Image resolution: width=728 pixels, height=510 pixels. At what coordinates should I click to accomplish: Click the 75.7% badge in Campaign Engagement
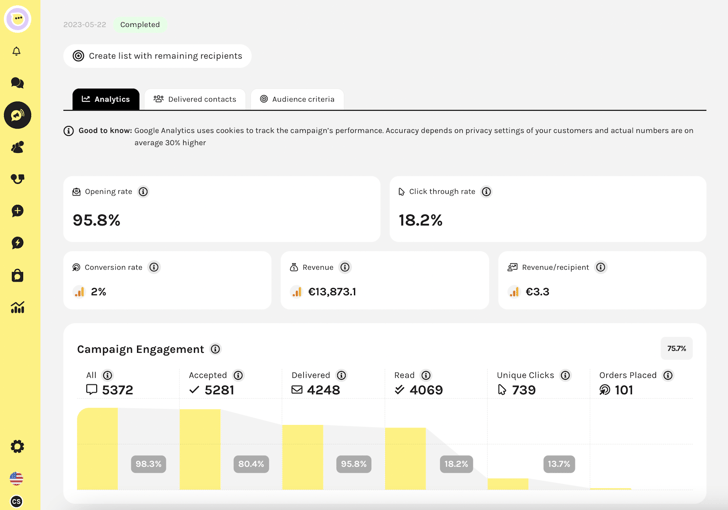click(x=676, y=349)
